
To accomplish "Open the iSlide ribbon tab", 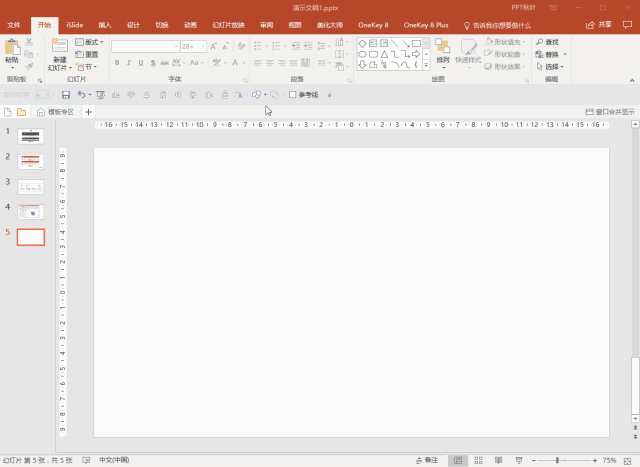I will pos(75,25).
